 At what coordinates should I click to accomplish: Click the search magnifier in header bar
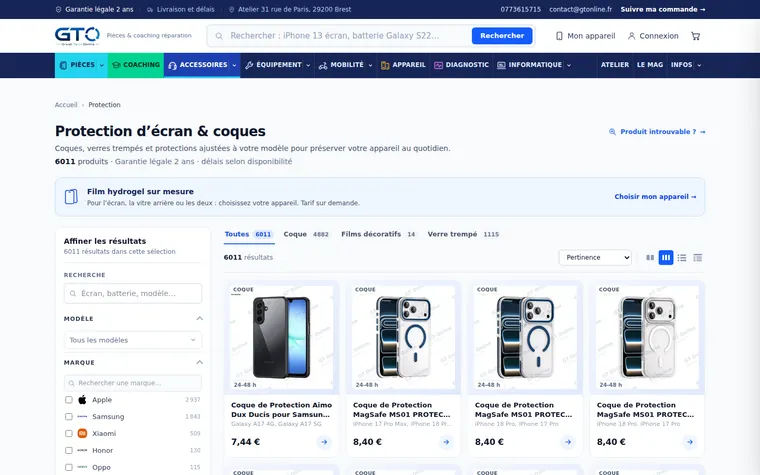[219, 36]
